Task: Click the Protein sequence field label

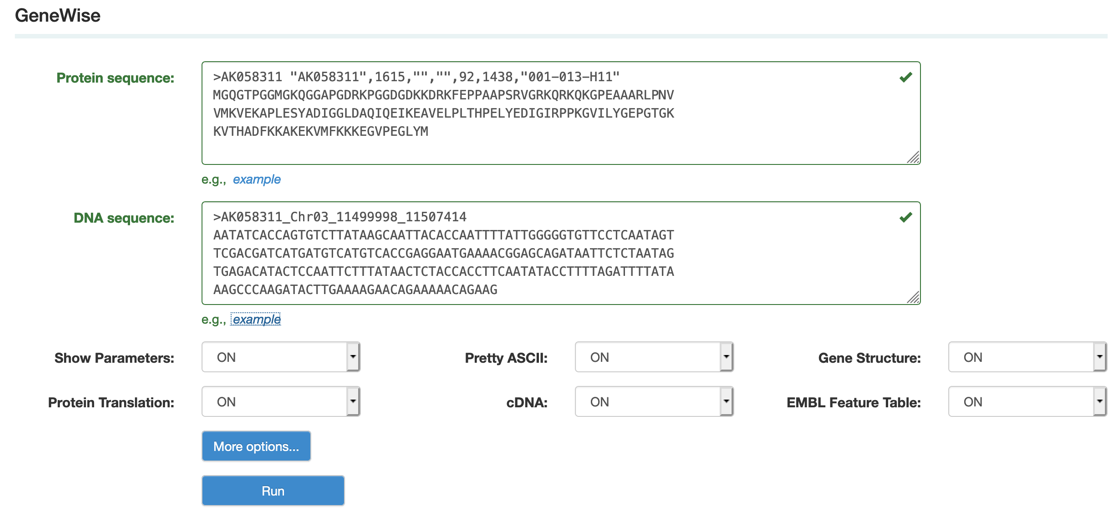Action: [115, 78]
